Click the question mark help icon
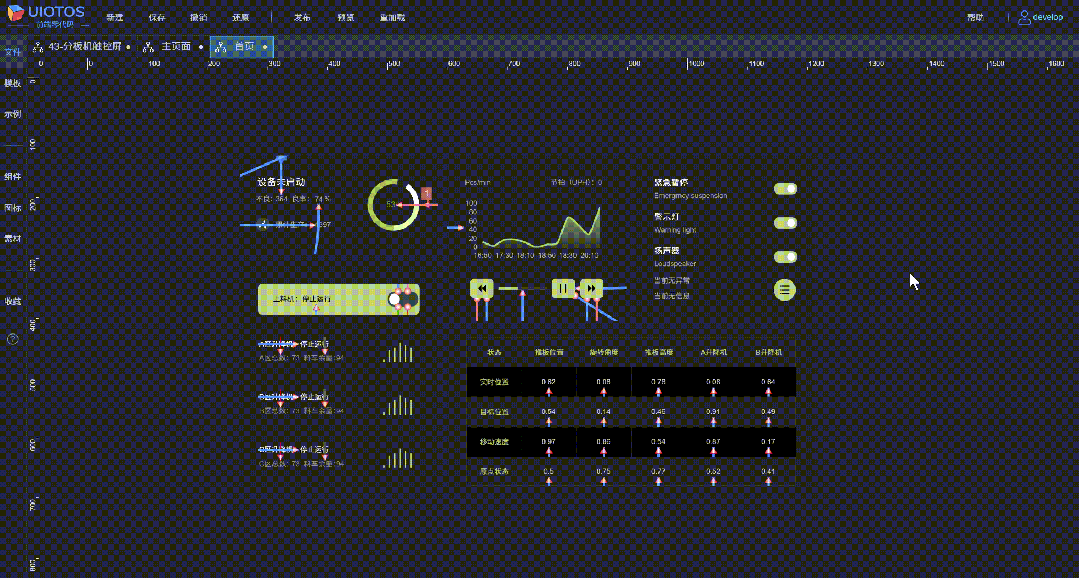 [x=12, y=339]
